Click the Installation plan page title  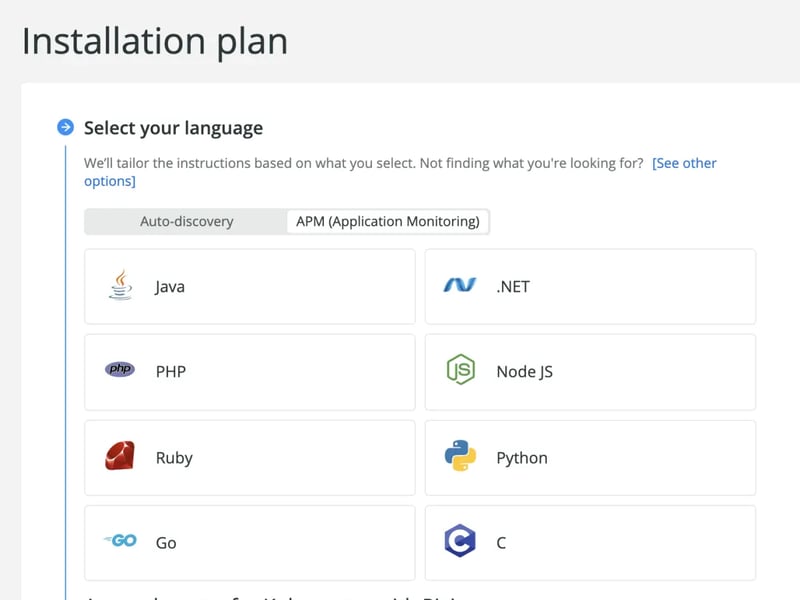(155, 42)
